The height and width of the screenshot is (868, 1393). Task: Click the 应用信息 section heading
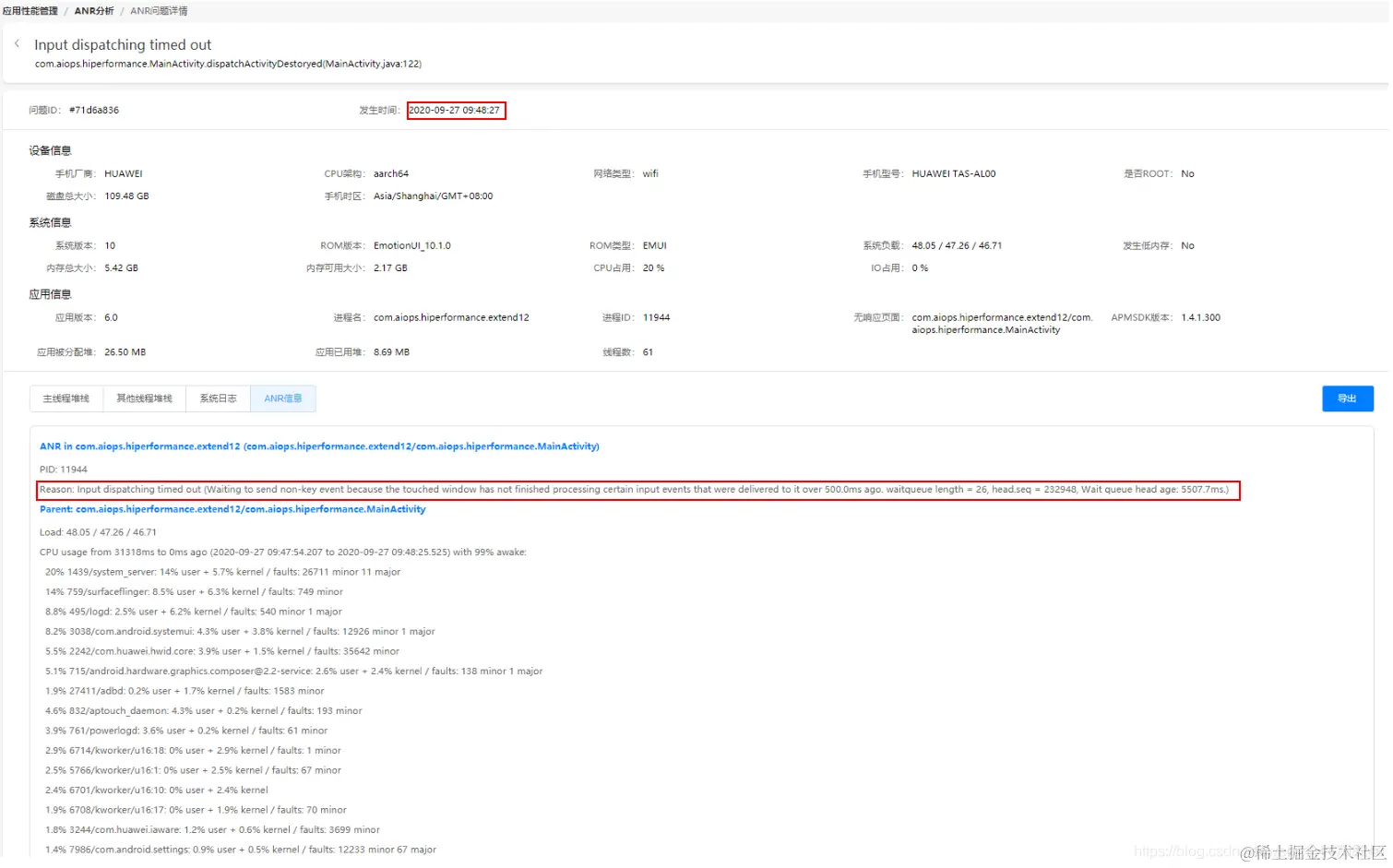50,294
